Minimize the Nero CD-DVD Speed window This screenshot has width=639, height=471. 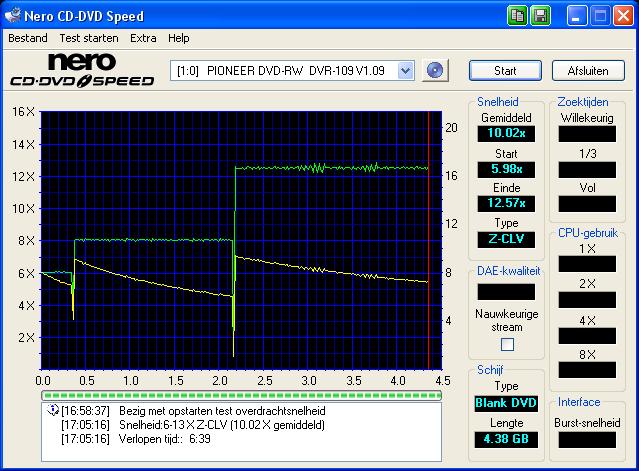point(577,16)
